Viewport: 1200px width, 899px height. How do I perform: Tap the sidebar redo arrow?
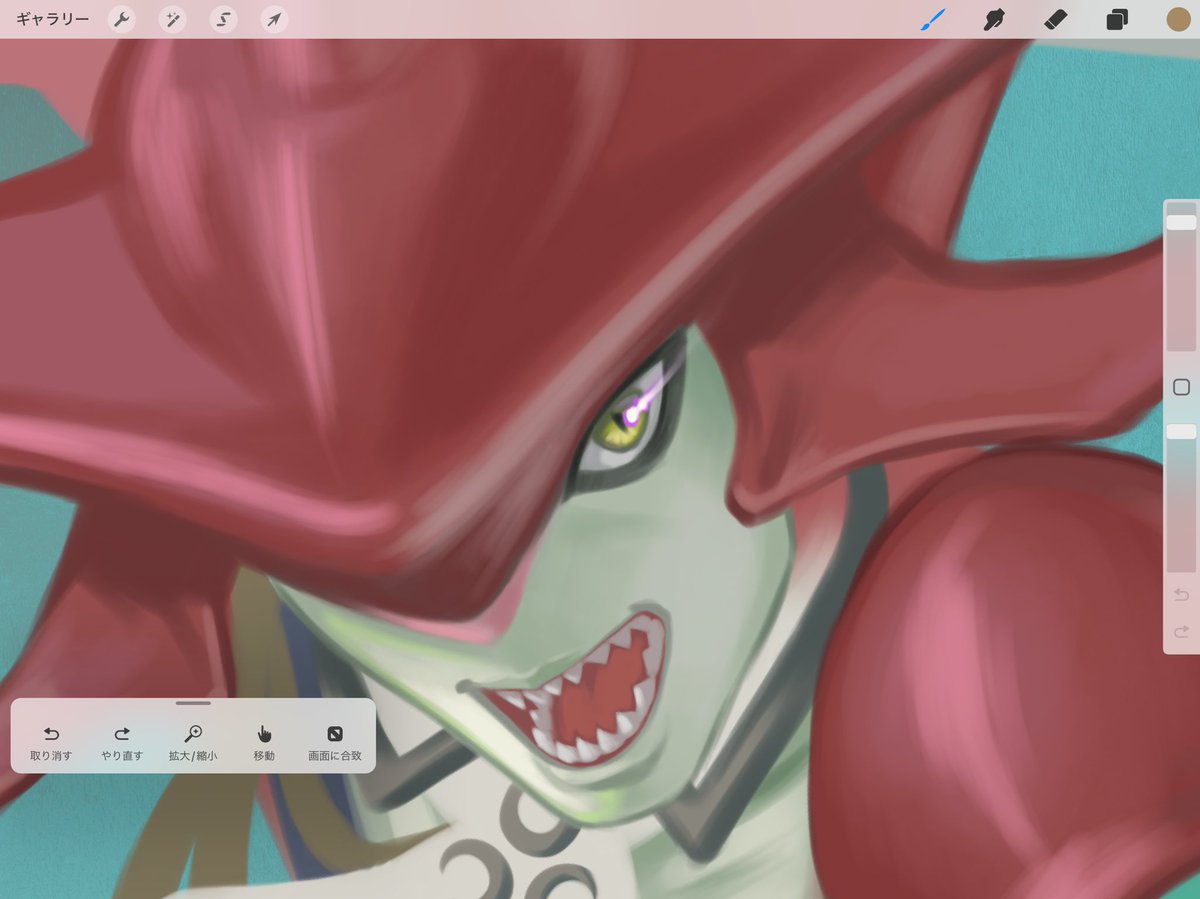[1181, 631]
